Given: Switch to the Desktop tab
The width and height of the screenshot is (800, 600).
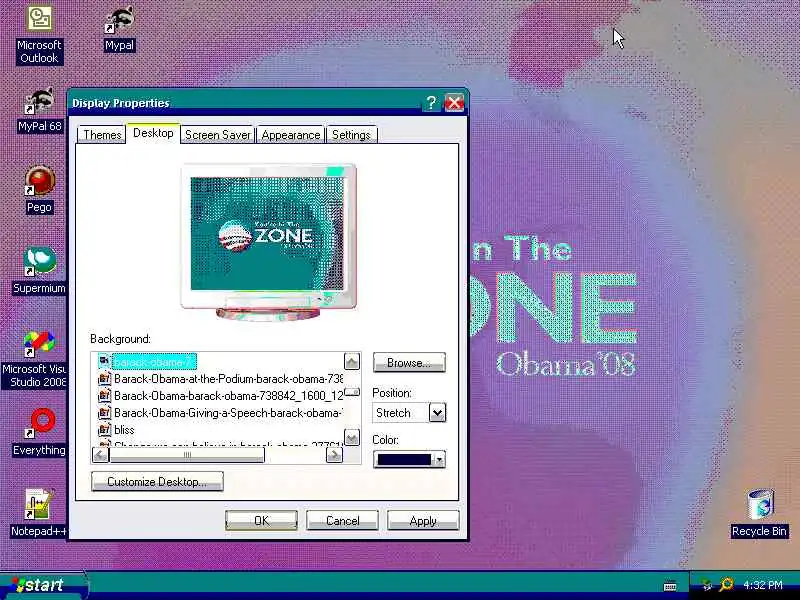Looking at the screenshot, I should point(153,133).
